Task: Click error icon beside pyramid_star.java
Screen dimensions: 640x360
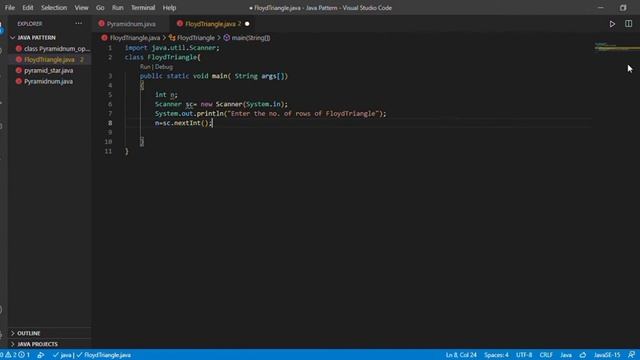Action: (19, 70)
